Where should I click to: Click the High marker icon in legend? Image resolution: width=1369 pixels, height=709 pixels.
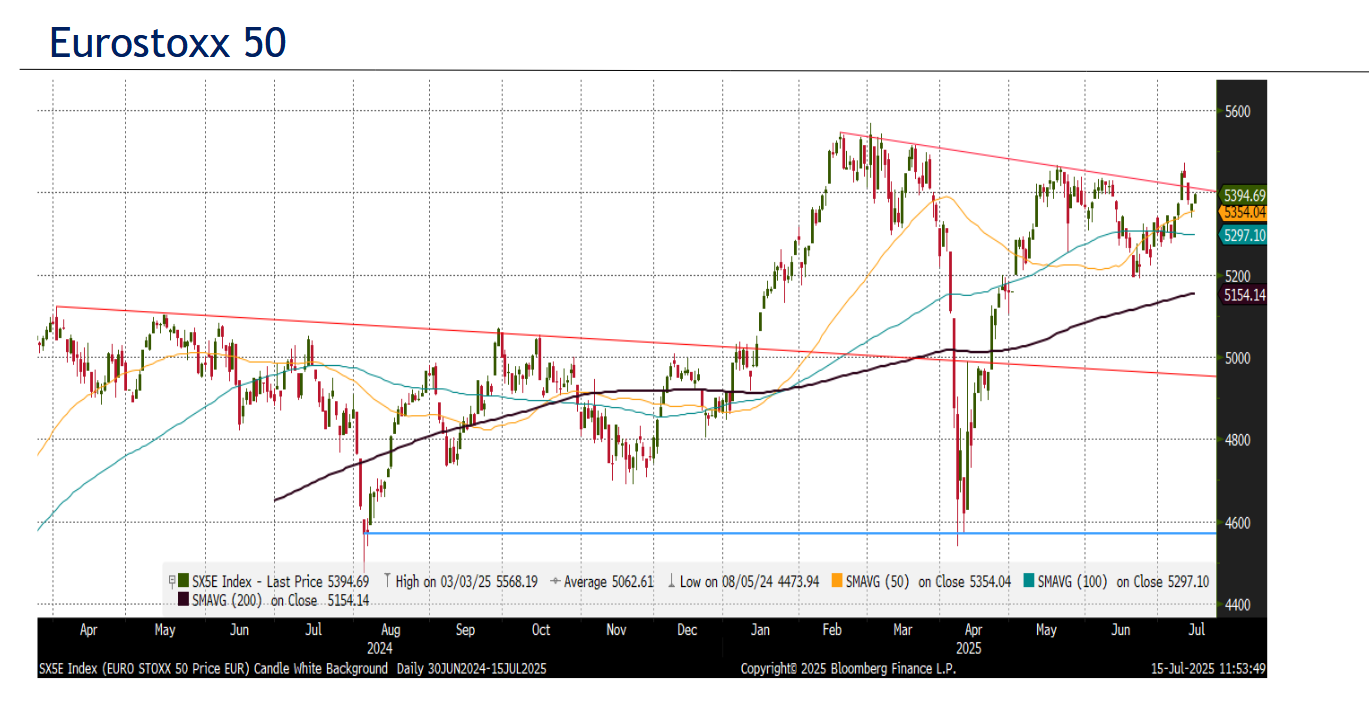(x=387, y=581)
